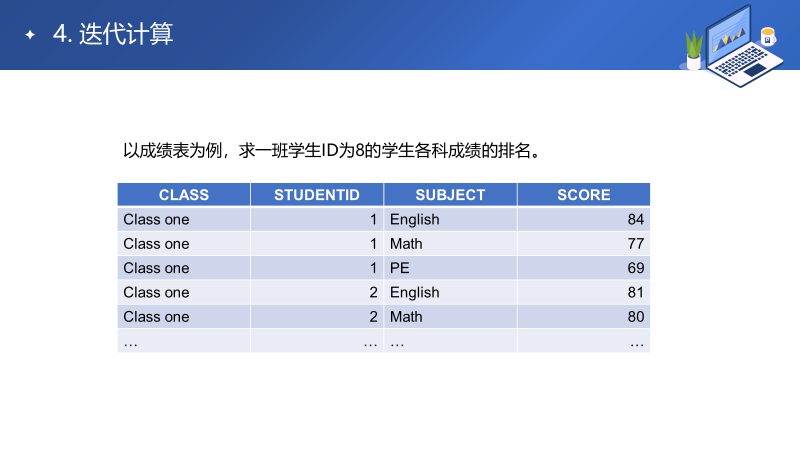Click student ID 2 in the score 80 row
The width and height of the screenshot is (800, 450).
click(x=373, y=317)
